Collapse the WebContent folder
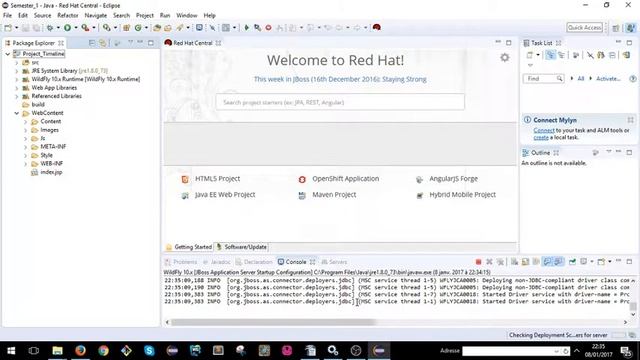The image size is (640, 360). pyautogui.click(x=17, y=113)
